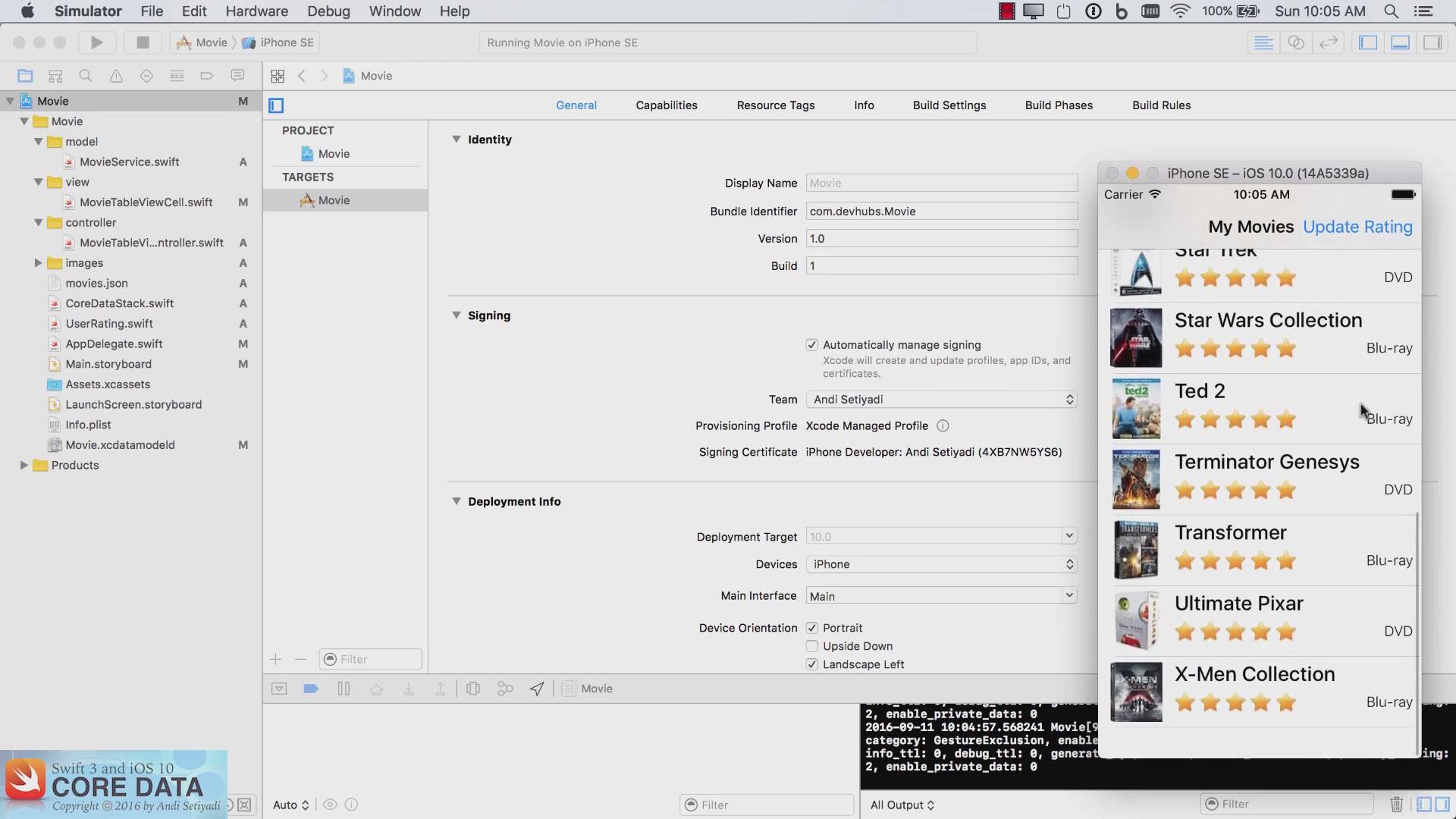Open the Apple menu
Screen dimensions: 1456x819
27,11
